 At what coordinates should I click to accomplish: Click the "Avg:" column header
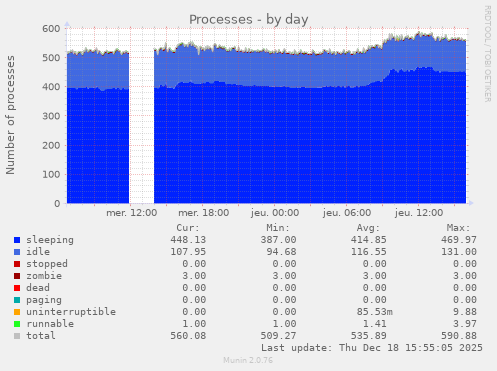(368, 228)
